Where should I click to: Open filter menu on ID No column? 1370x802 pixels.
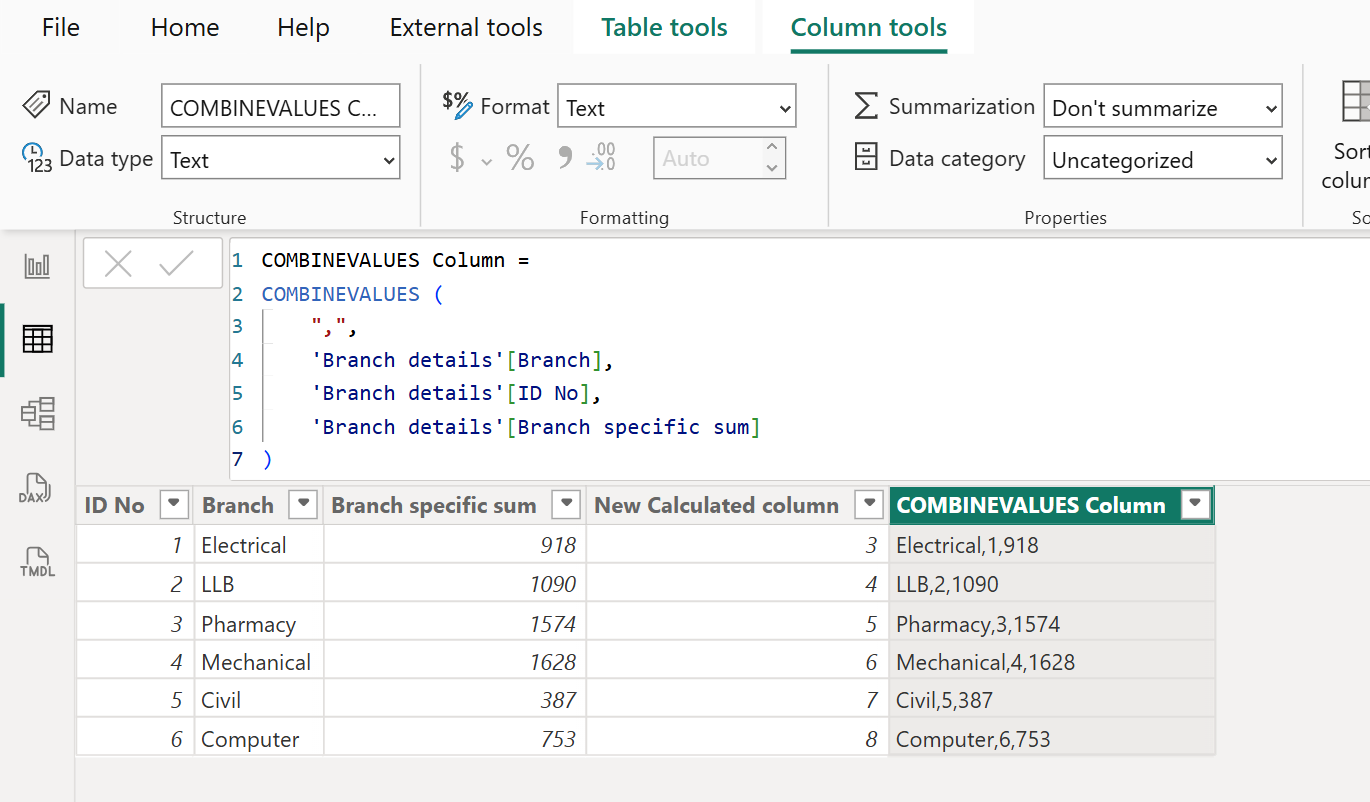(x=174, y=505)
